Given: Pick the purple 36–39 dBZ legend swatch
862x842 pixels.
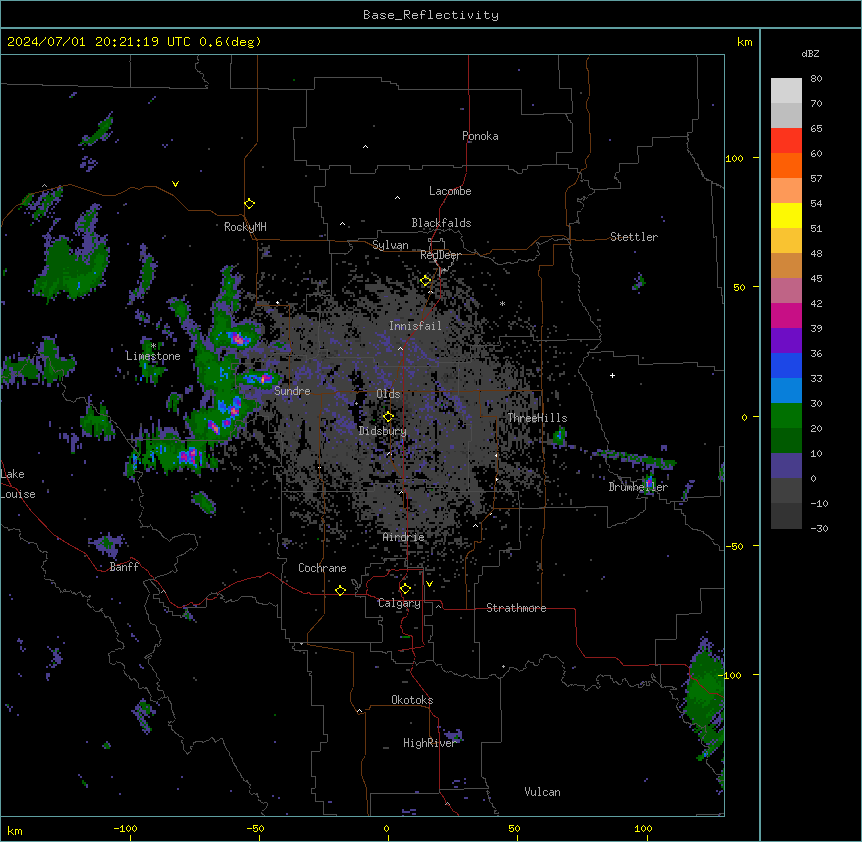Looking at the screenshot, I should [x=786, y=341].
